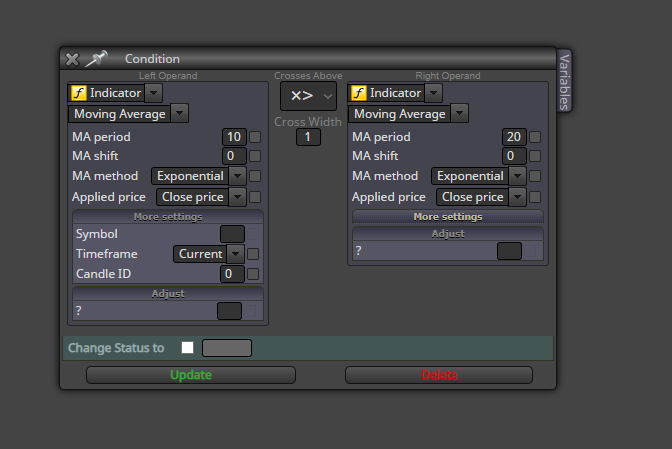The width and height of the screenshot is (672, 449).
Task: Toggle checkbox beside left MA shift
Action: click(255, 156)
